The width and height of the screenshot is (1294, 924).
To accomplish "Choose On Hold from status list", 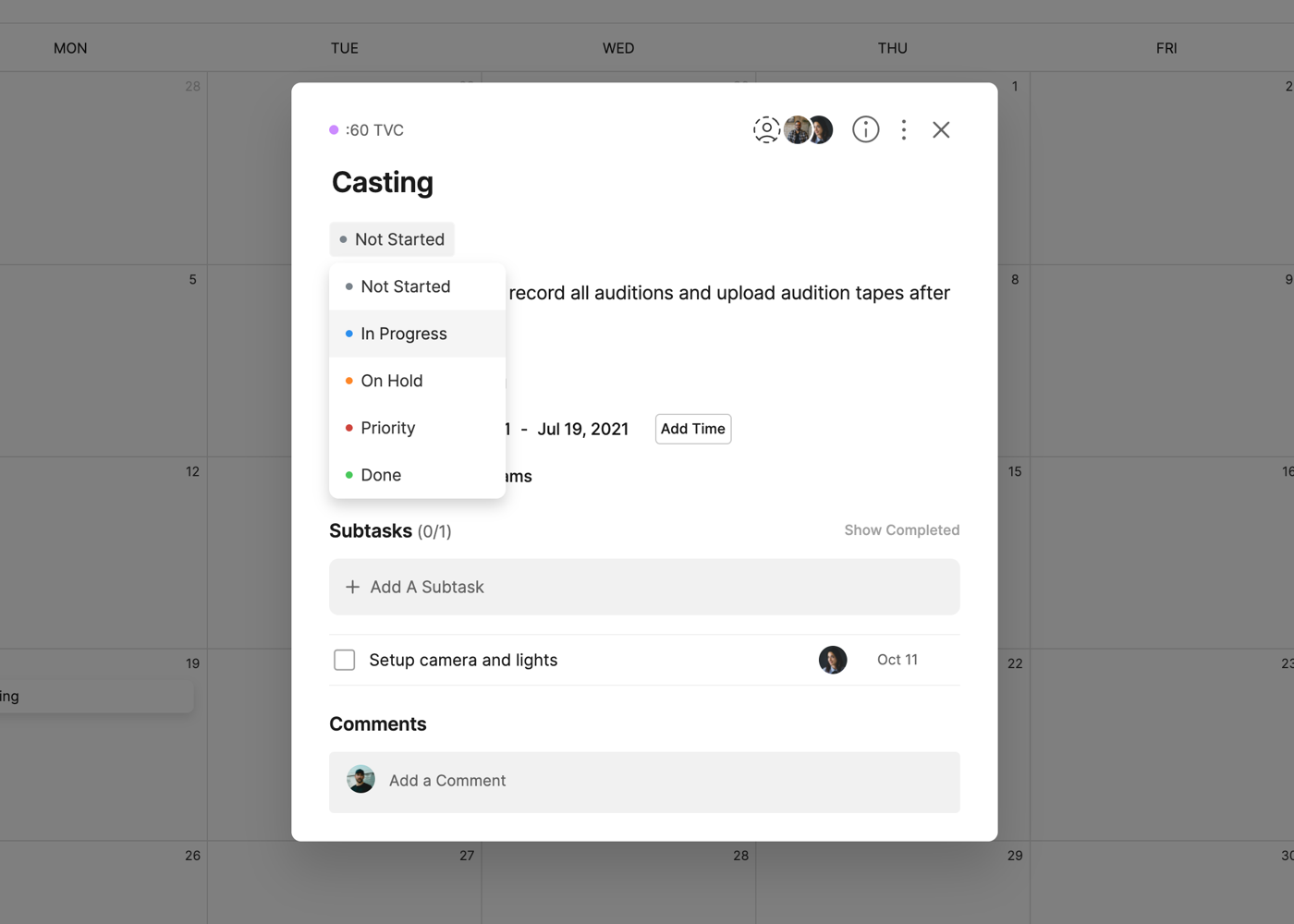I will click(x=392, y=381).
